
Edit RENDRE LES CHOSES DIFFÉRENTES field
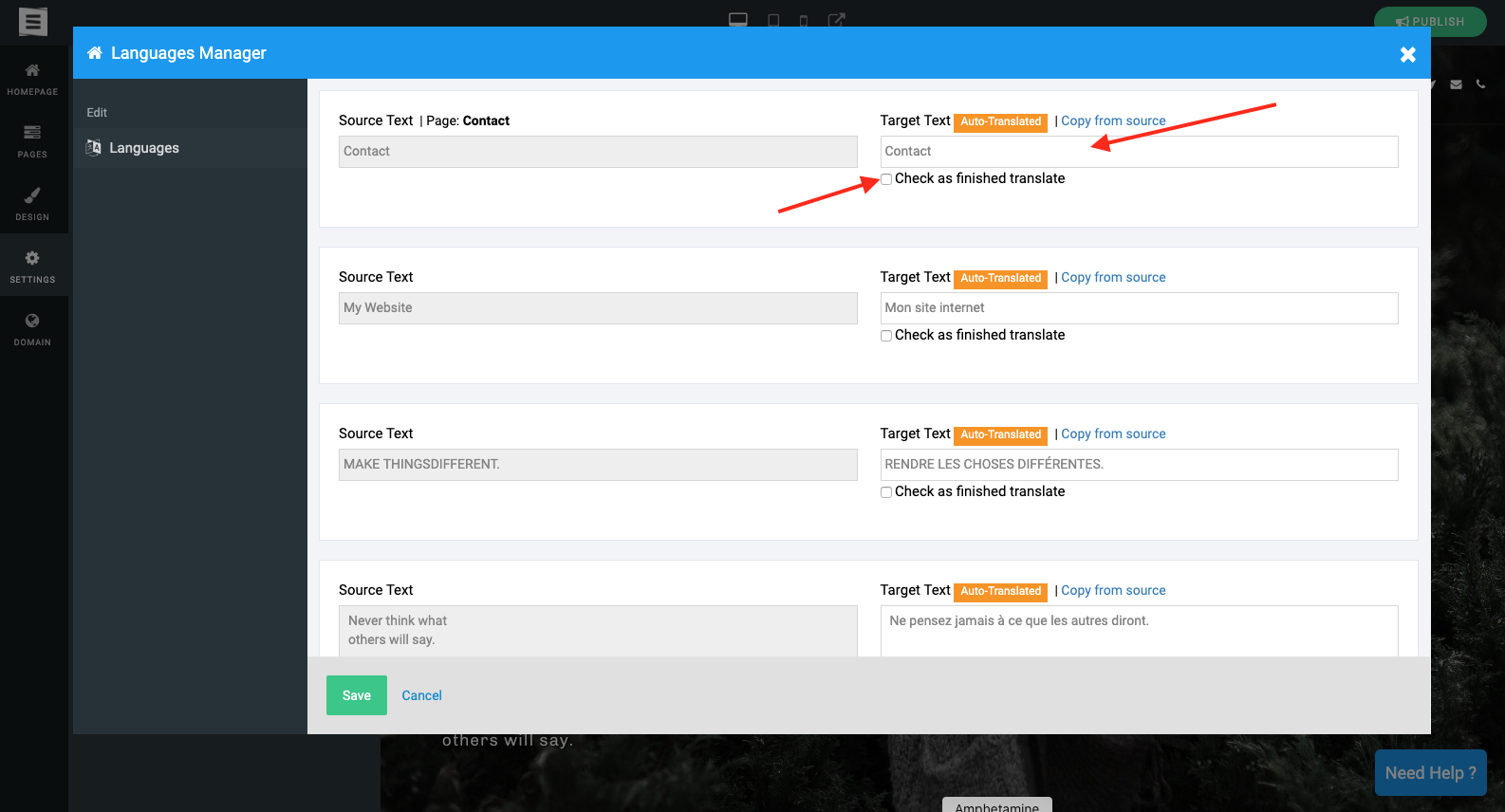click(1139, 465)
